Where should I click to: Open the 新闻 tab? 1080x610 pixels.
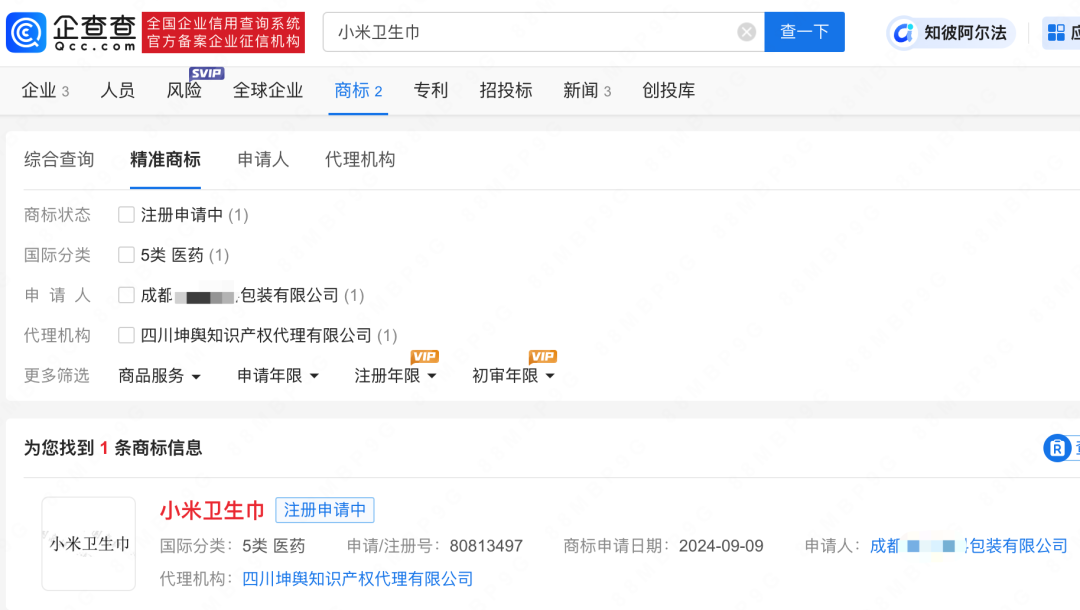point(587,90)
